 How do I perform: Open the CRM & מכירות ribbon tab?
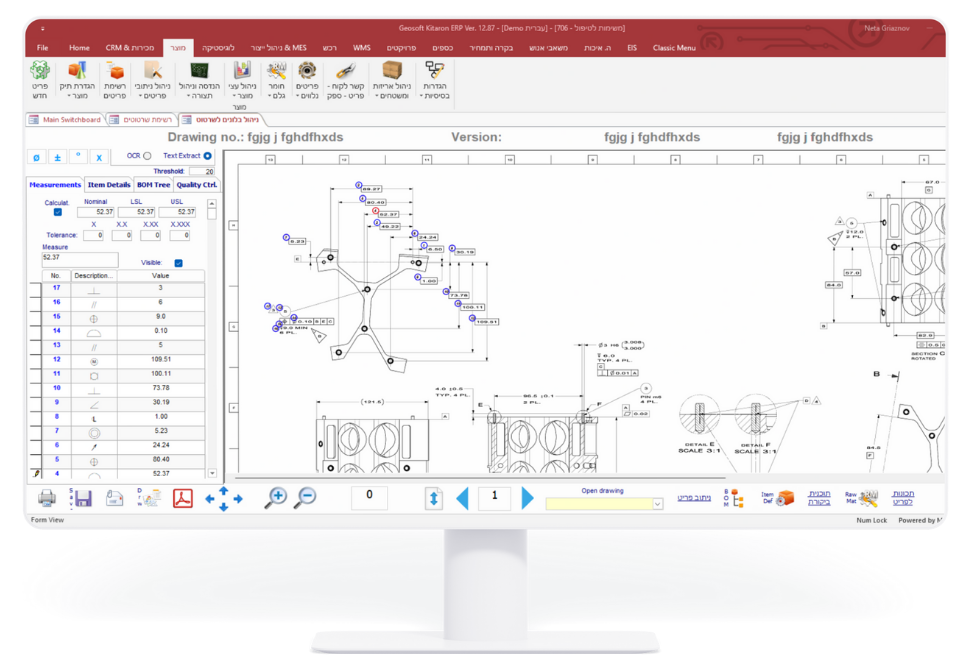coord(130,48)
